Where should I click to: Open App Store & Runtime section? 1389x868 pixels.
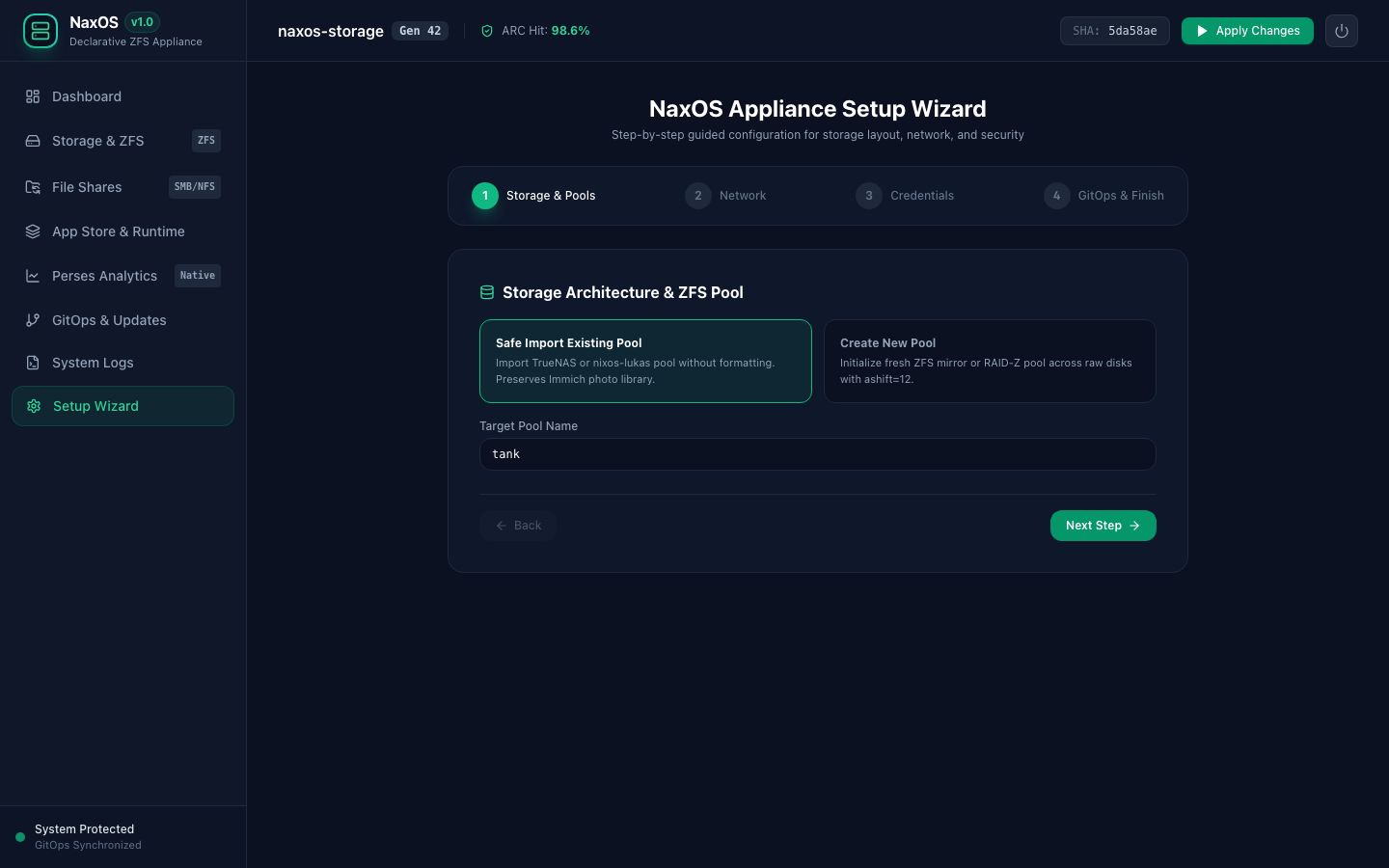123,231
